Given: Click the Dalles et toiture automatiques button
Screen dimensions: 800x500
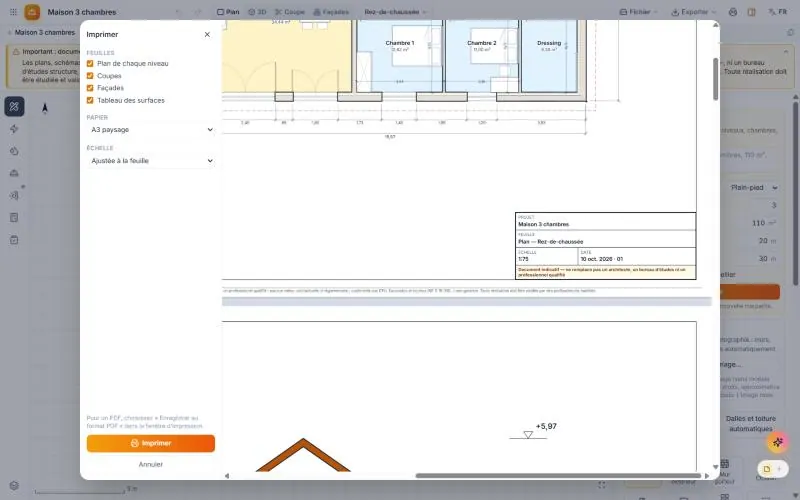Looking at the screenshot, I should (x=751, y=423).
